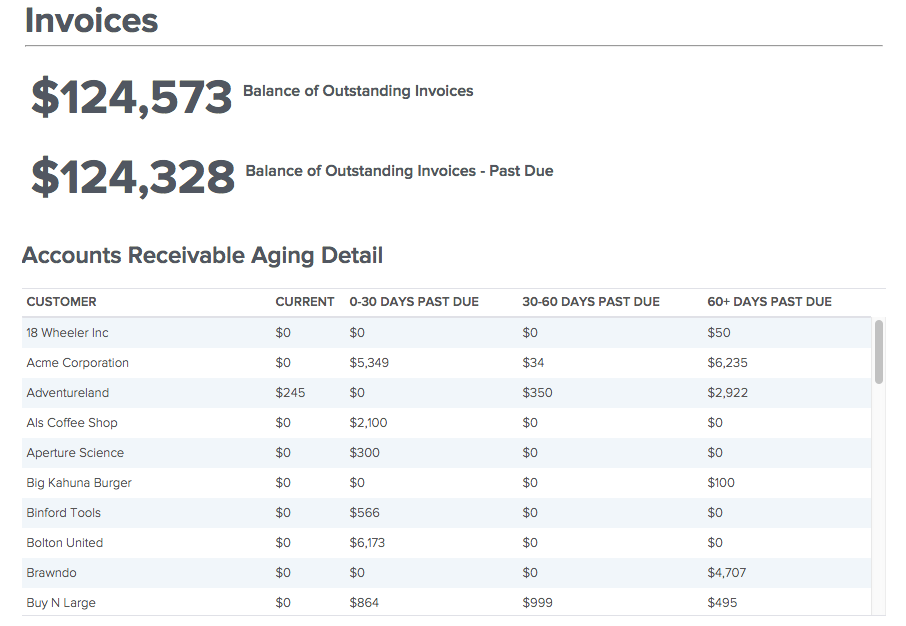The image size is (906, 626).
Task: Select the 60+ Days Past Due header
Action: click(768, 302)
